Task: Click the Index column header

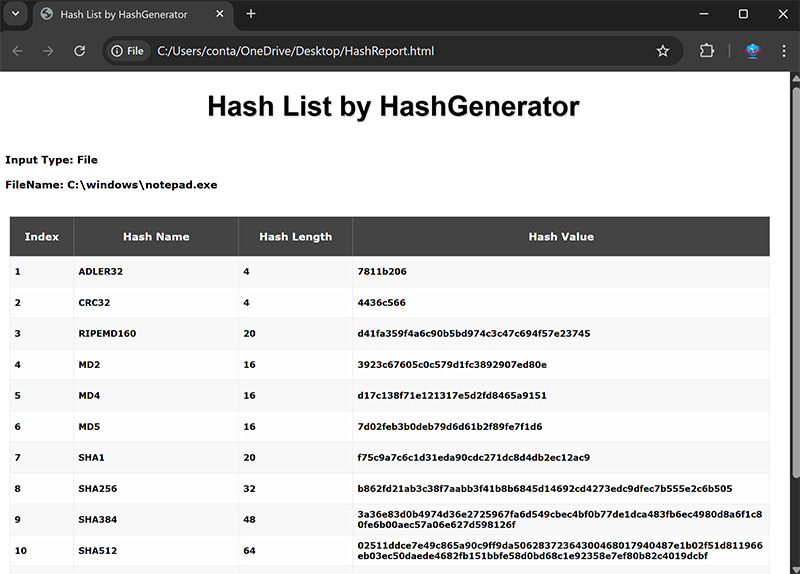Action: point(42,237)
